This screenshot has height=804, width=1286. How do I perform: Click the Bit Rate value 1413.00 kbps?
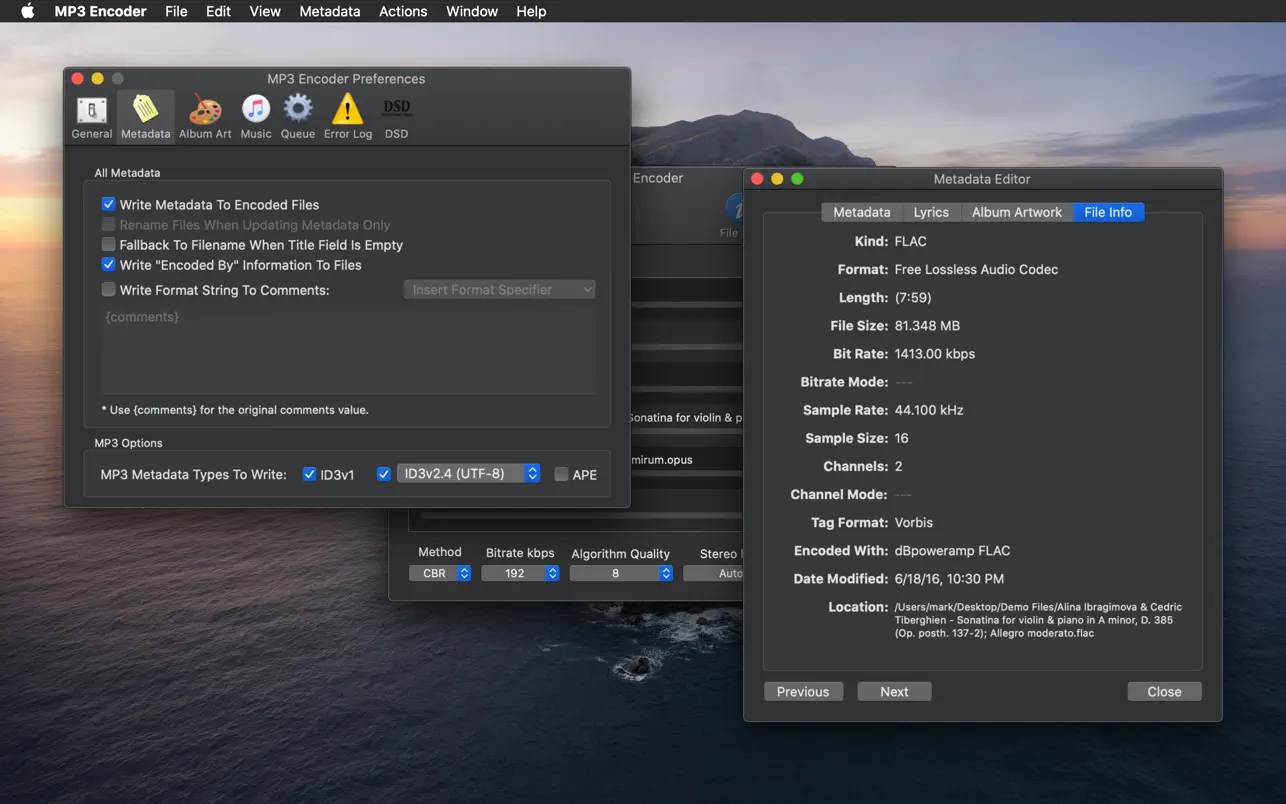click(x=934, y=354)
